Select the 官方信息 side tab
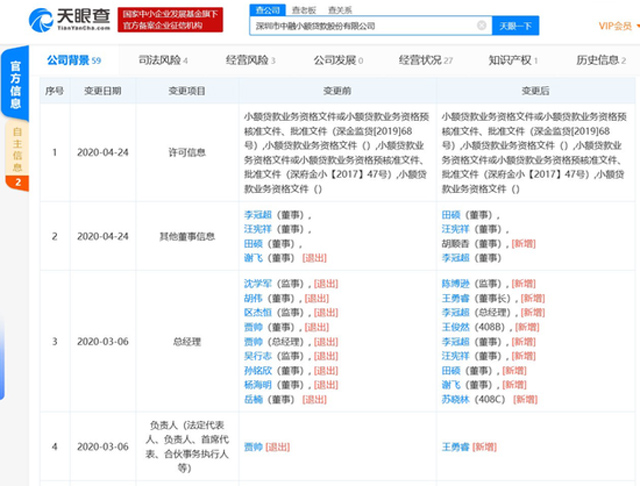Image resolution: width=640 pixels, height=486 pixels. point(16,84)
